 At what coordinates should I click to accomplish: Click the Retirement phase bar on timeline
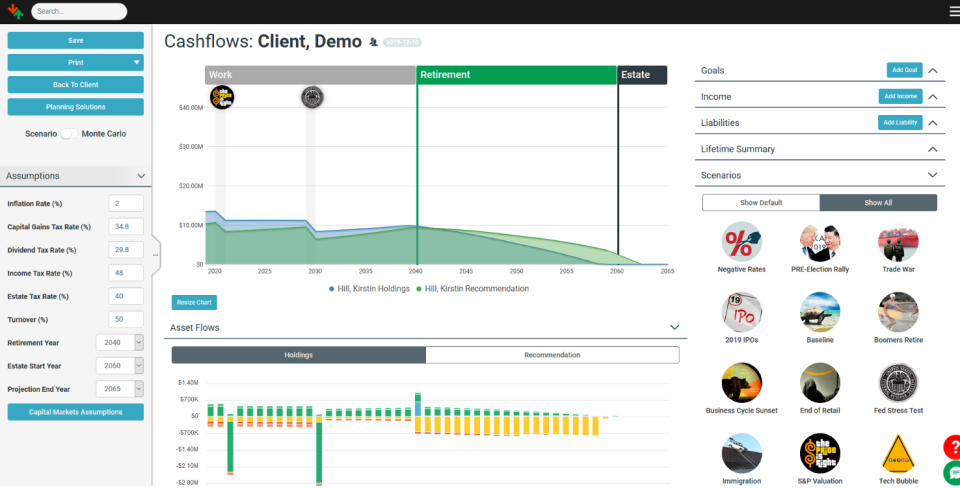pos(516,75)
